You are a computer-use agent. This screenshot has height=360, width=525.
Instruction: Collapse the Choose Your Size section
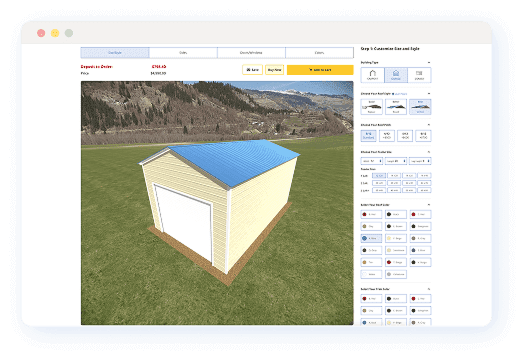(x=429, y=152)
